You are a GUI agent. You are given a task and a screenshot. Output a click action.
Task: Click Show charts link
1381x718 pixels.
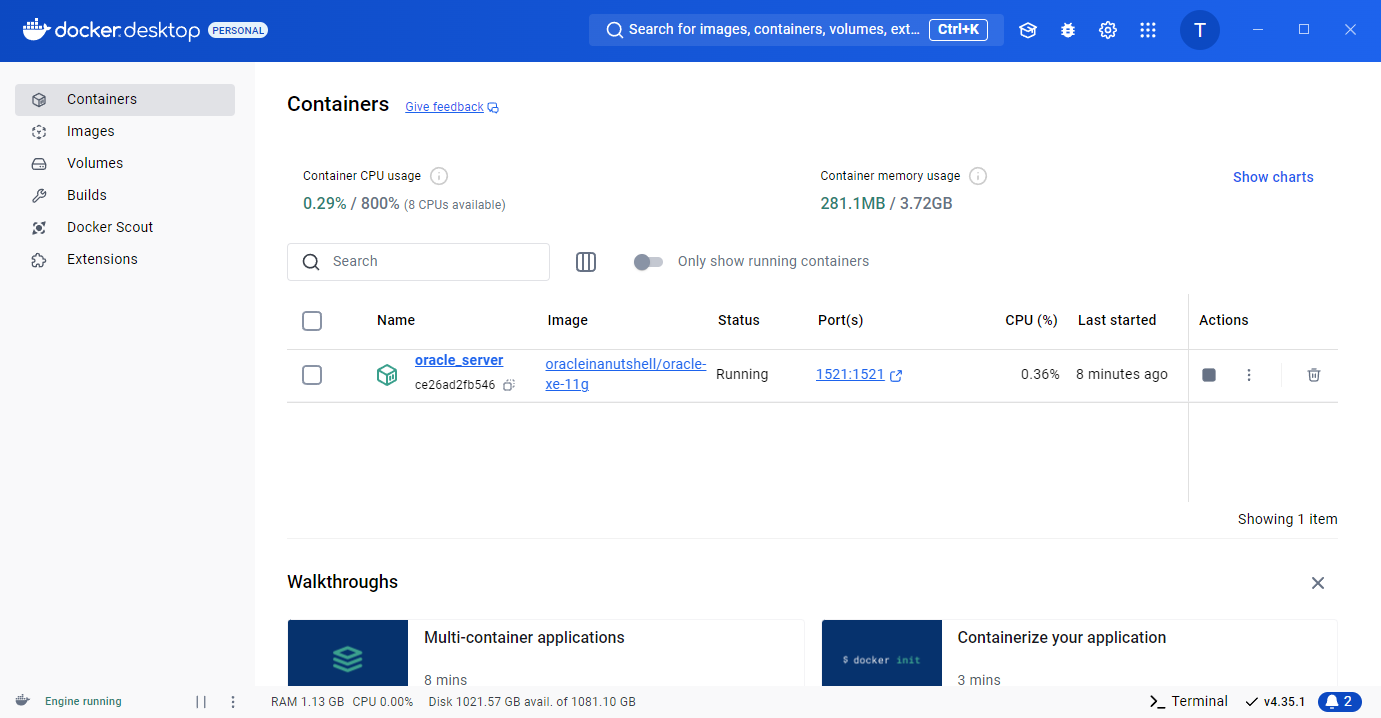tap(1273, 177)
